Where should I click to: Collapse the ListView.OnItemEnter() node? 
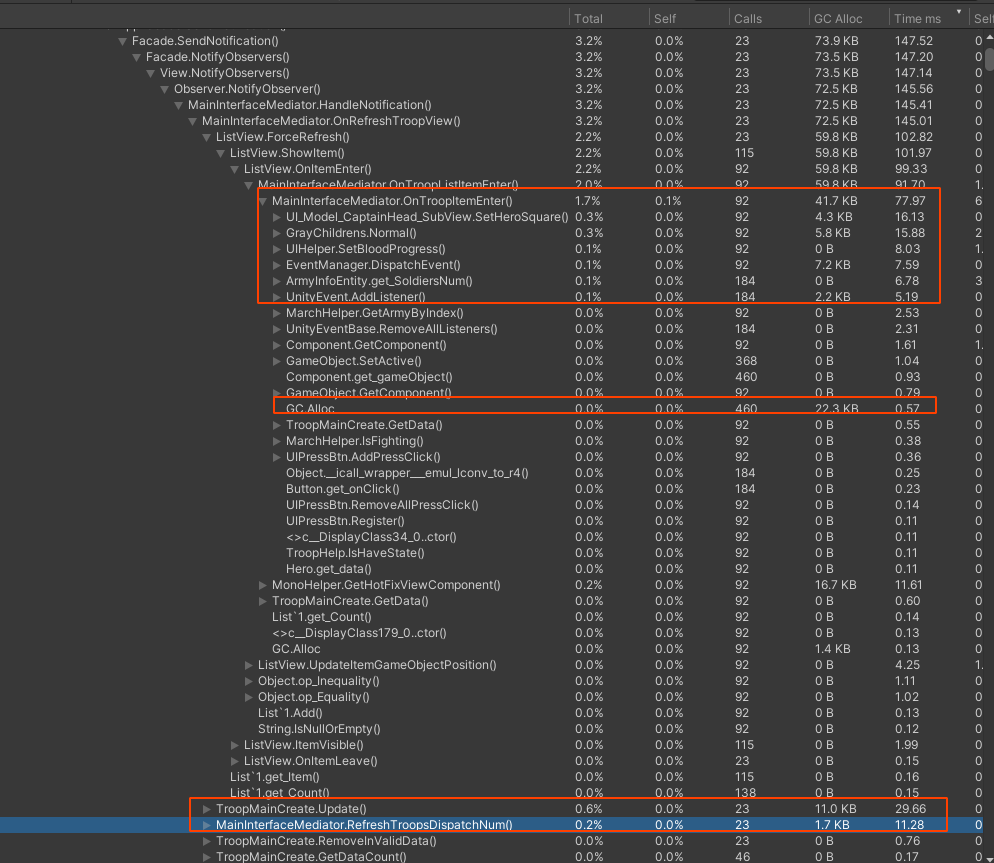coord(235,169)
